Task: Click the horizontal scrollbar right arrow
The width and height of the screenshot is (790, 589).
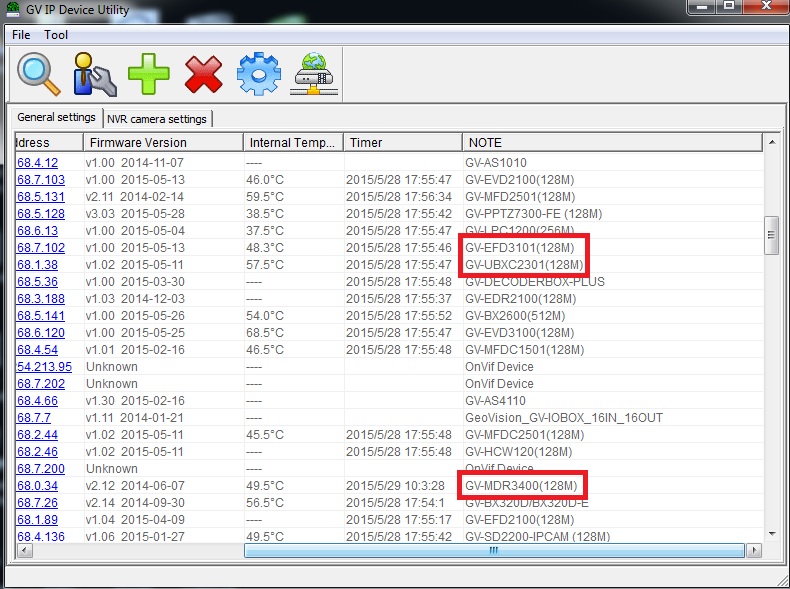Action: (x=753, y=551)
